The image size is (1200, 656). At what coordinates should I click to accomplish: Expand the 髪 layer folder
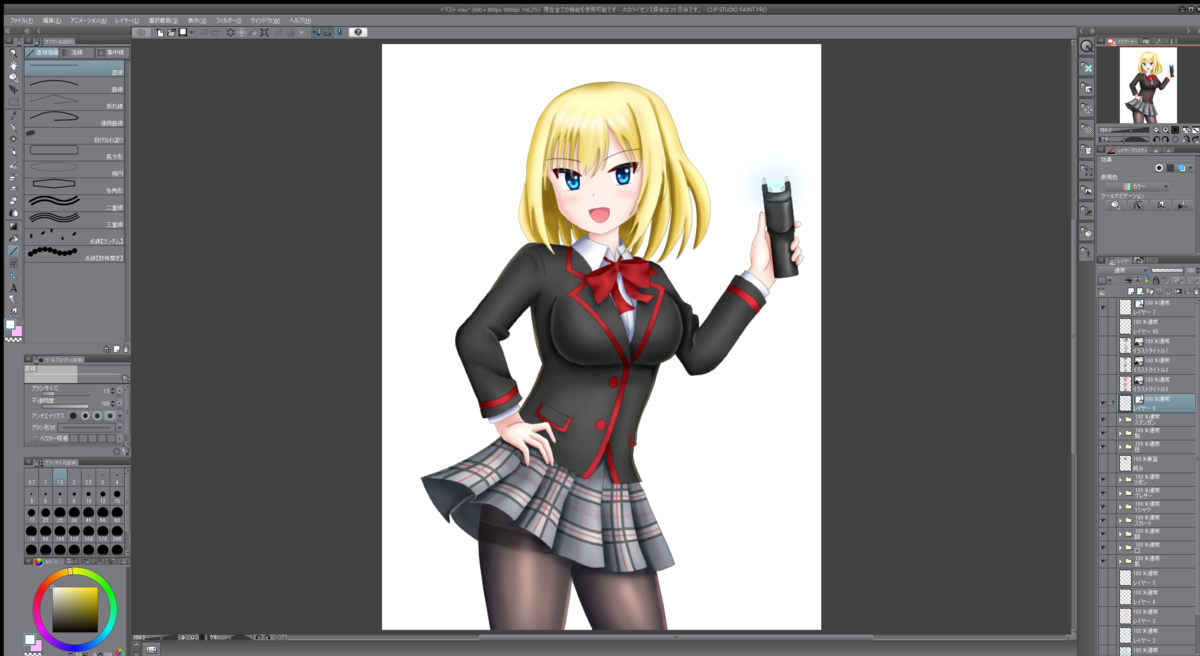[1120, 432]
